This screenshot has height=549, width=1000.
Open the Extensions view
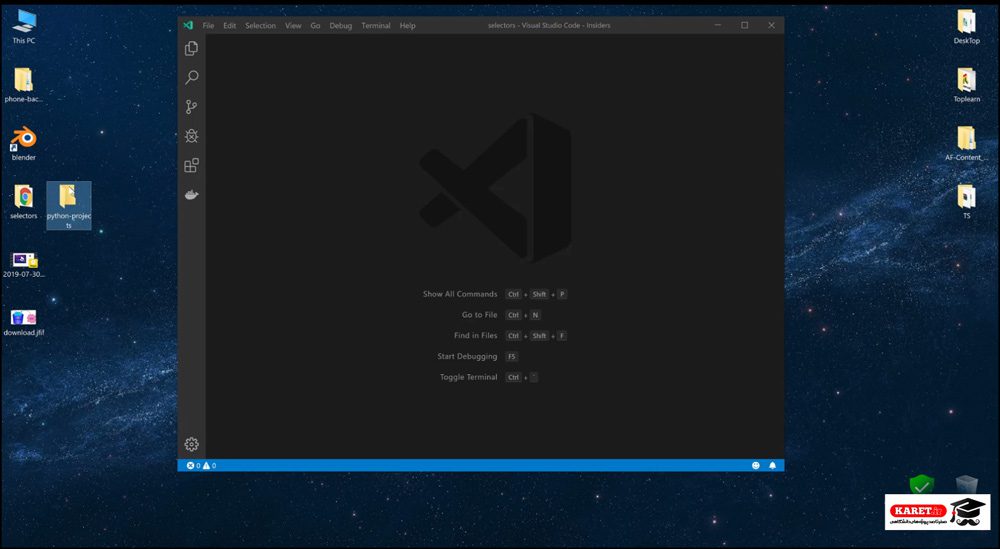pos(191,165)
